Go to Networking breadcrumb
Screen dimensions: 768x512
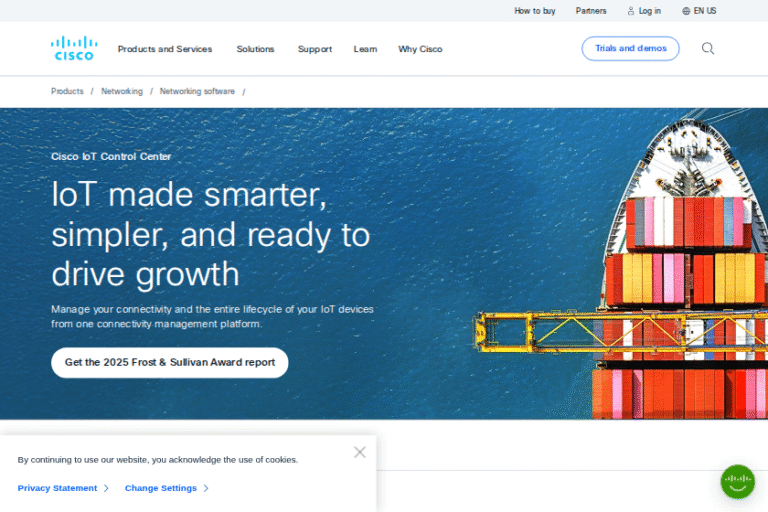(122, 91)
